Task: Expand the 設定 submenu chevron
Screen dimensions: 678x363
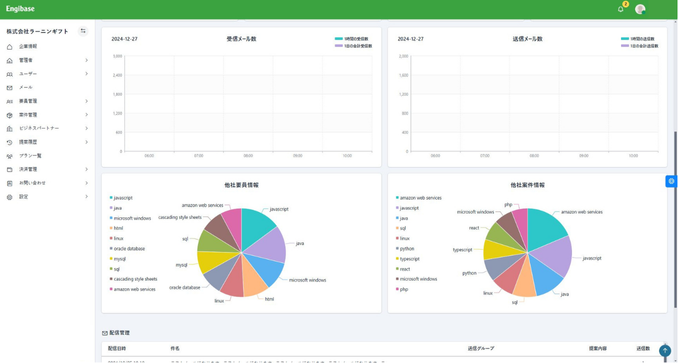Action: (x=86, y=197)
